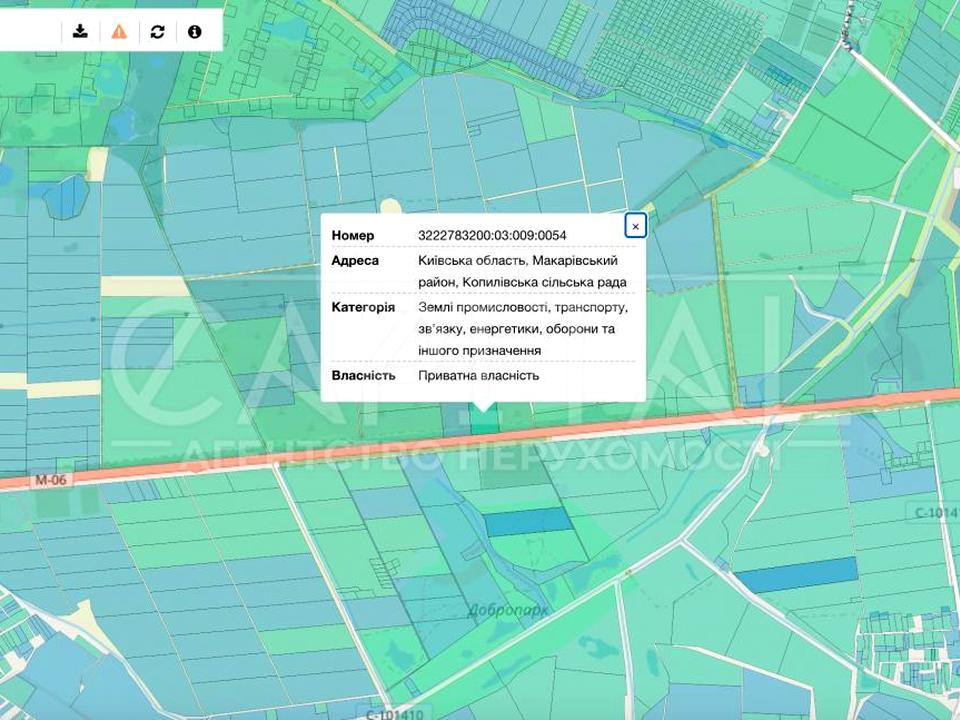
Task: Open the info circle icon
Action: (194, 31)
